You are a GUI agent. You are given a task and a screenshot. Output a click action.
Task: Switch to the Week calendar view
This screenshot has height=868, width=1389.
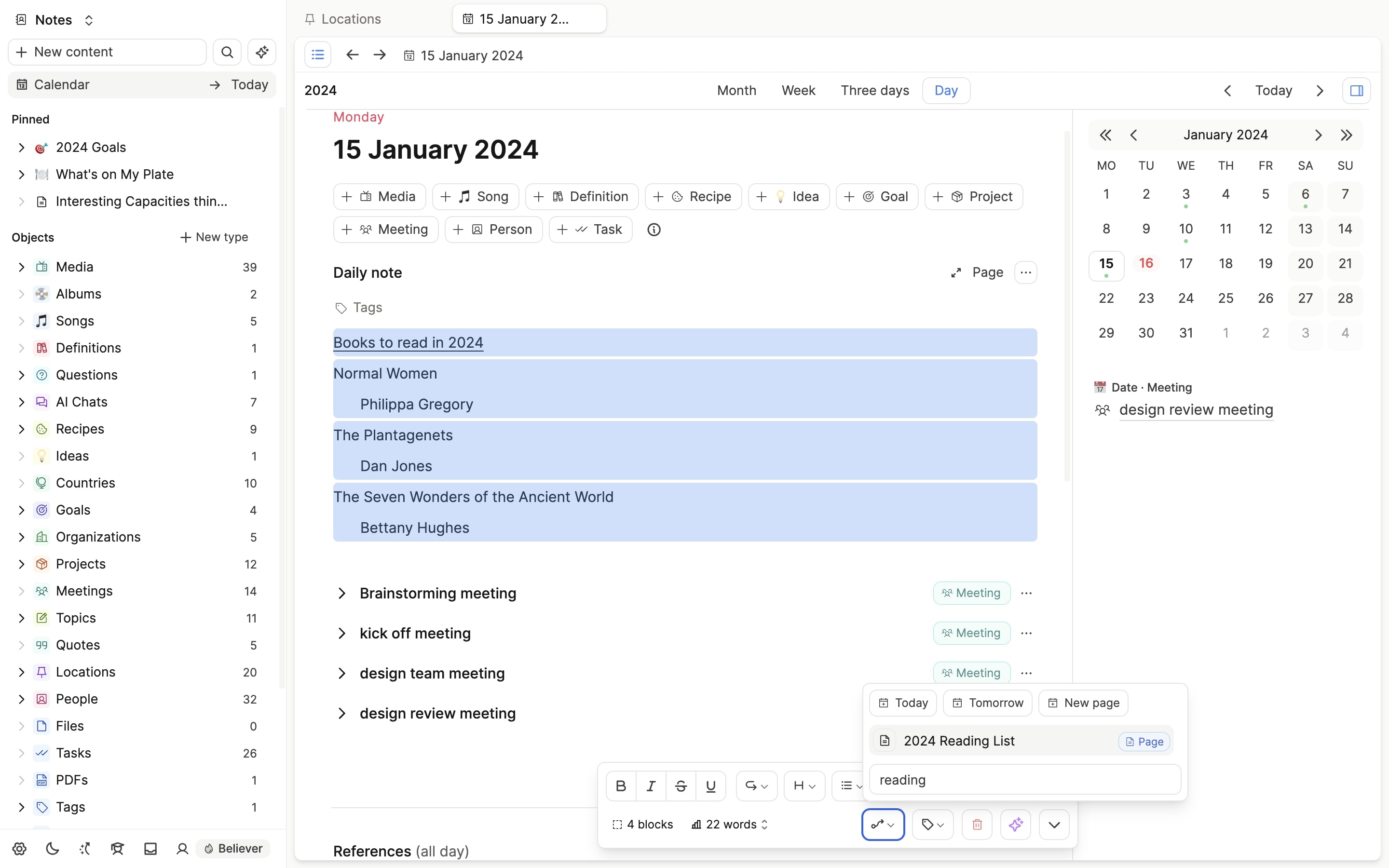798,91
